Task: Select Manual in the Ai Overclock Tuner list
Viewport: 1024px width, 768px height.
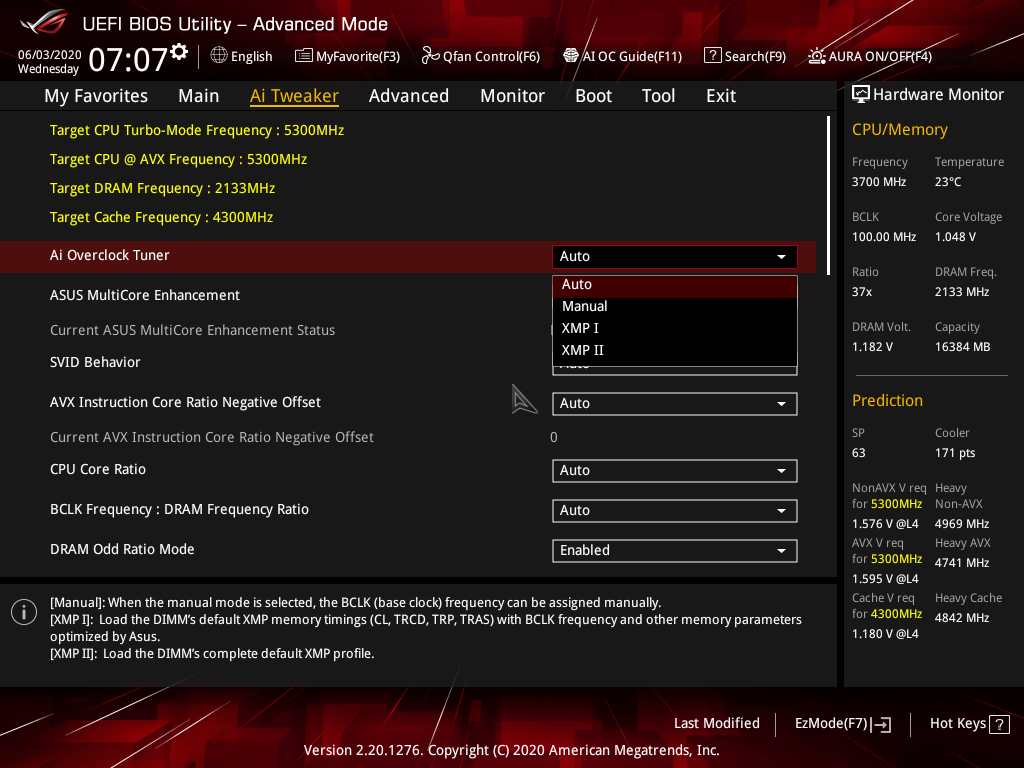Action: tap(584, 306)
